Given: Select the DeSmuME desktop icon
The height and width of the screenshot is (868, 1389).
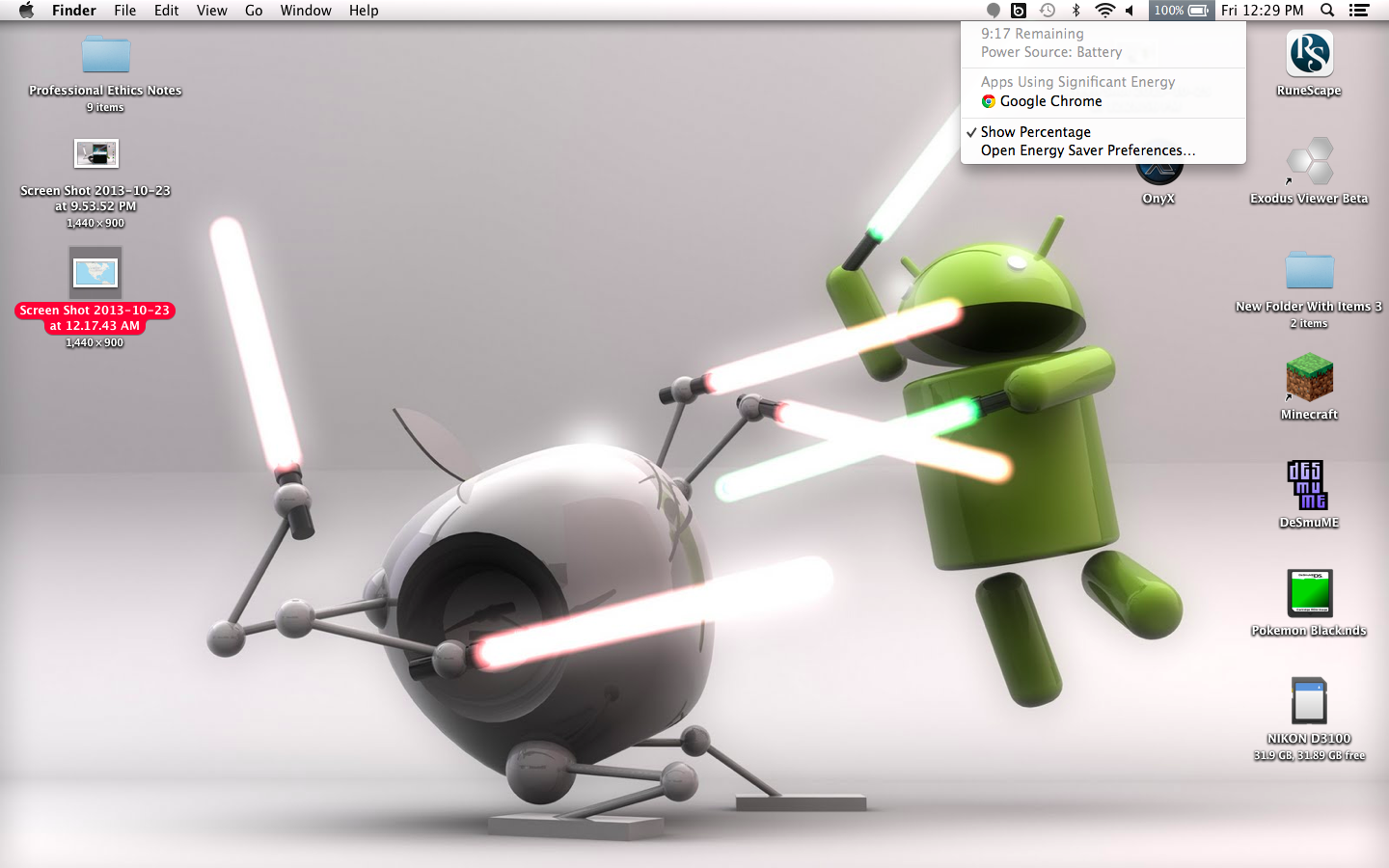Looking at the screenshot, I should click(1309, 486).
